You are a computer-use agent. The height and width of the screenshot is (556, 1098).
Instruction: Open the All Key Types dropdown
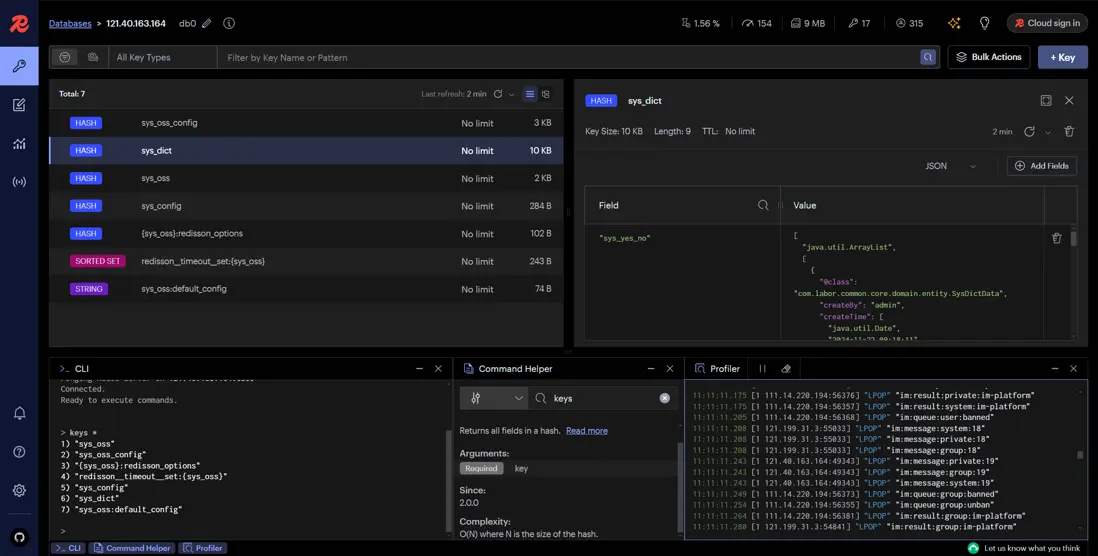pos(162,58)
